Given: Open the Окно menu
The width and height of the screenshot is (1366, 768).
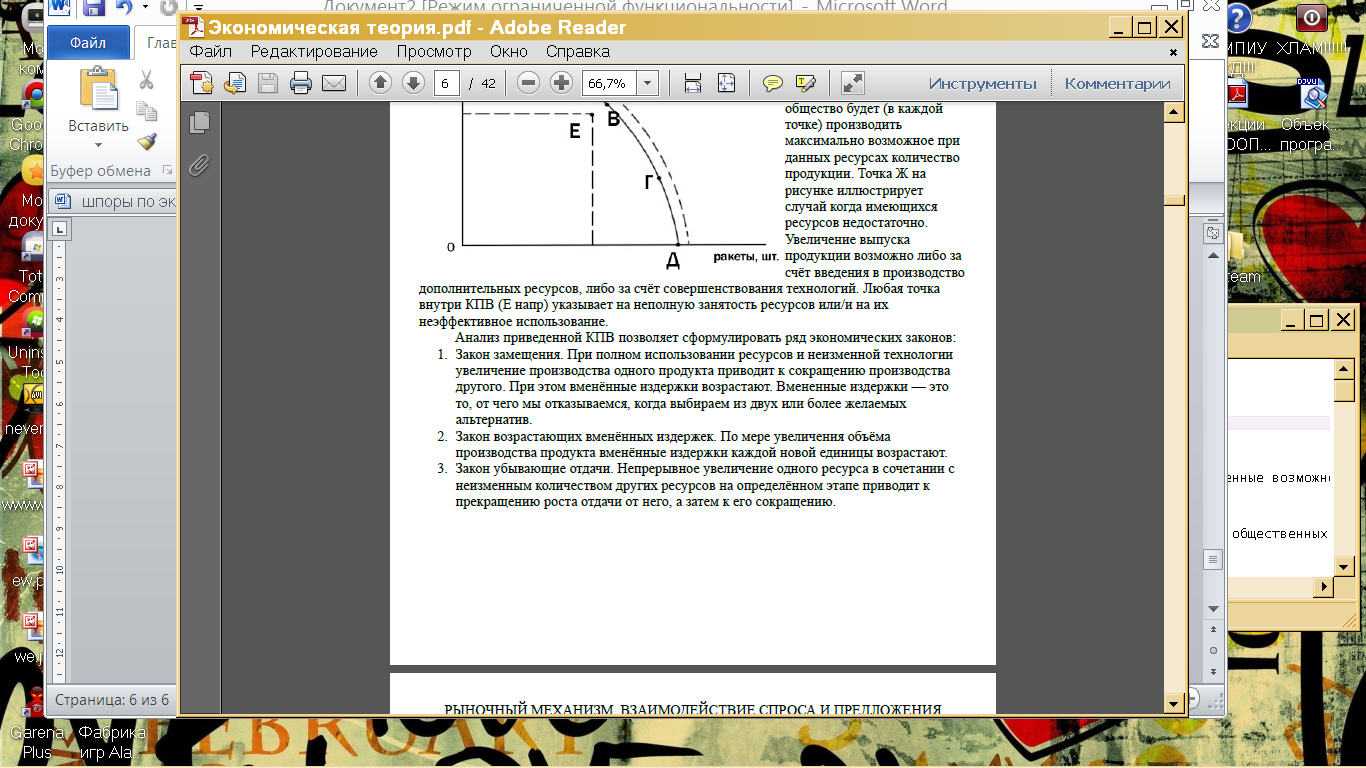Looking at the screenshot, I should tap(509, 52).
